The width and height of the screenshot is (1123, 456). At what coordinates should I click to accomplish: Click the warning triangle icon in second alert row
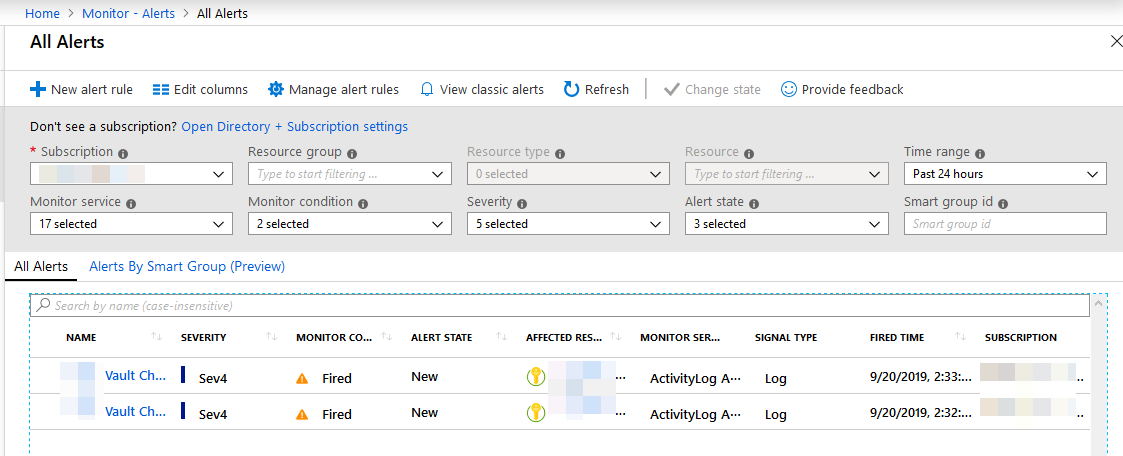pos(302,414)
